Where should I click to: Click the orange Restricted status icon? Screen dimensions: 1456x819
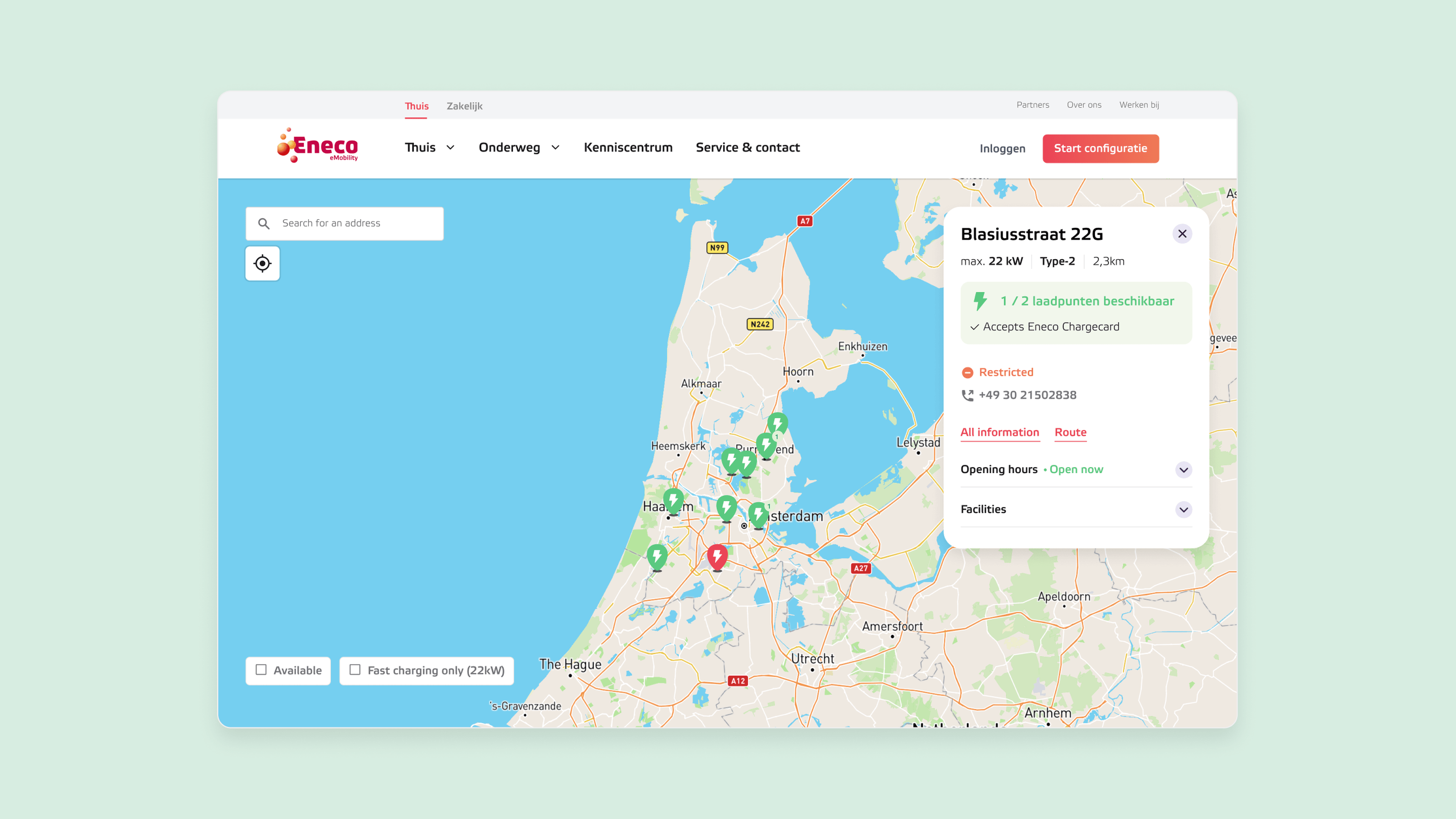pos(967,373)
